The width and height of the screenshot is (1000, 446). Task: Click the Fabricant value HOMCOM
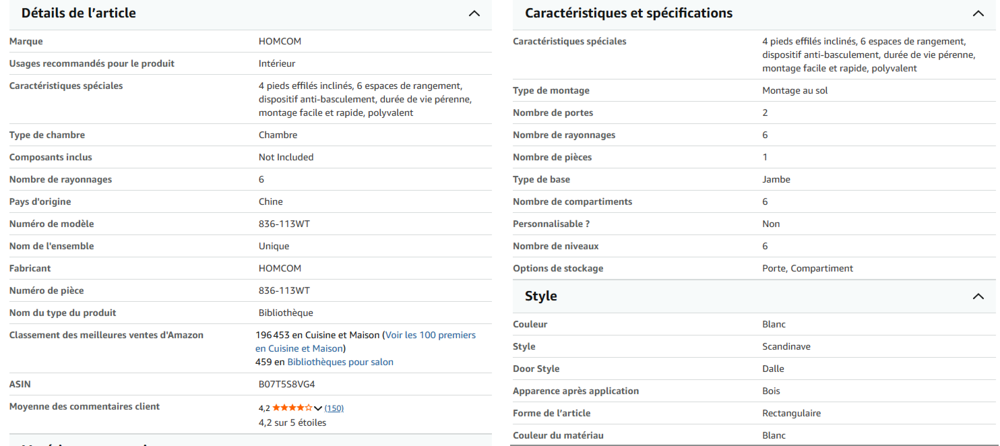[x=280, y=269]
